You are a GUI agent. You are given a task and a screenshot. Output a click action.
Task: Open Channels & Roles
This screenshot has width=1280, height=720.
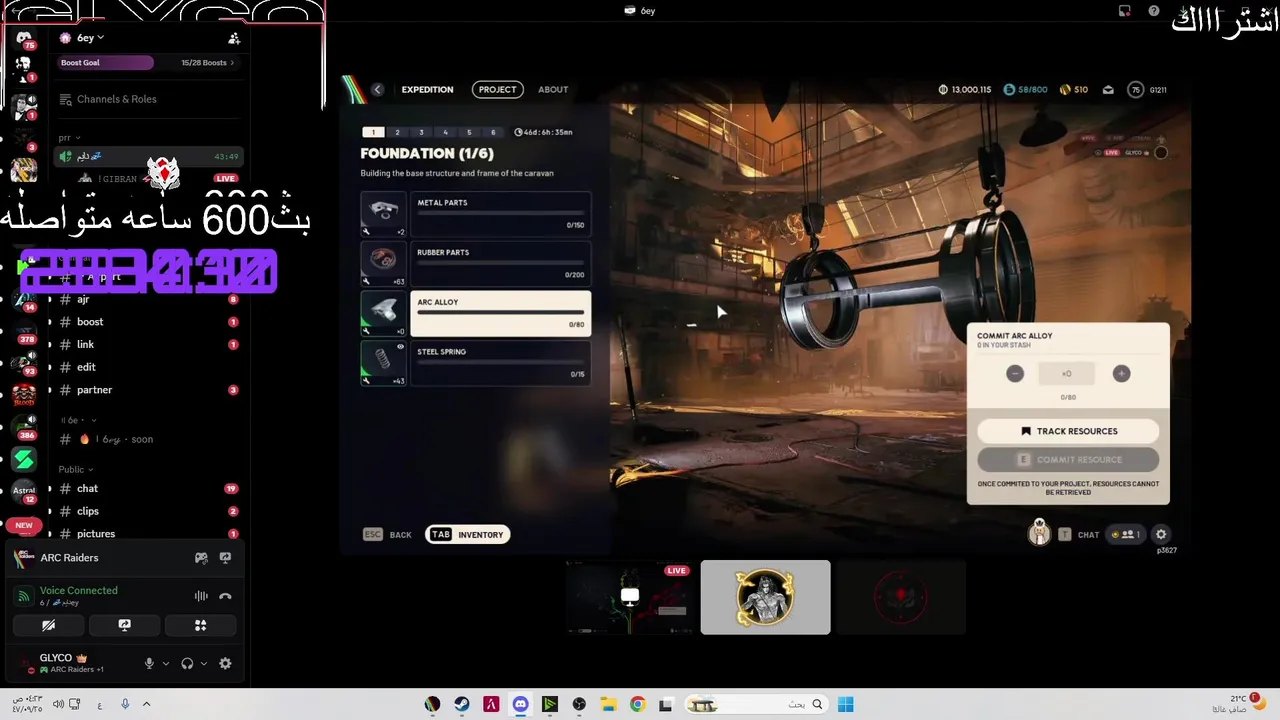pos(147,99)
